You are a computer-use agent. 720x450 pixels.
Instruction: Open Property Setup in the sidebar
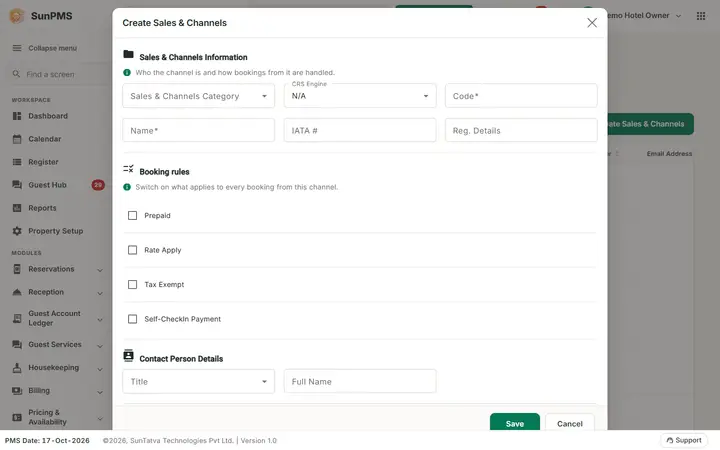[56, 231]
